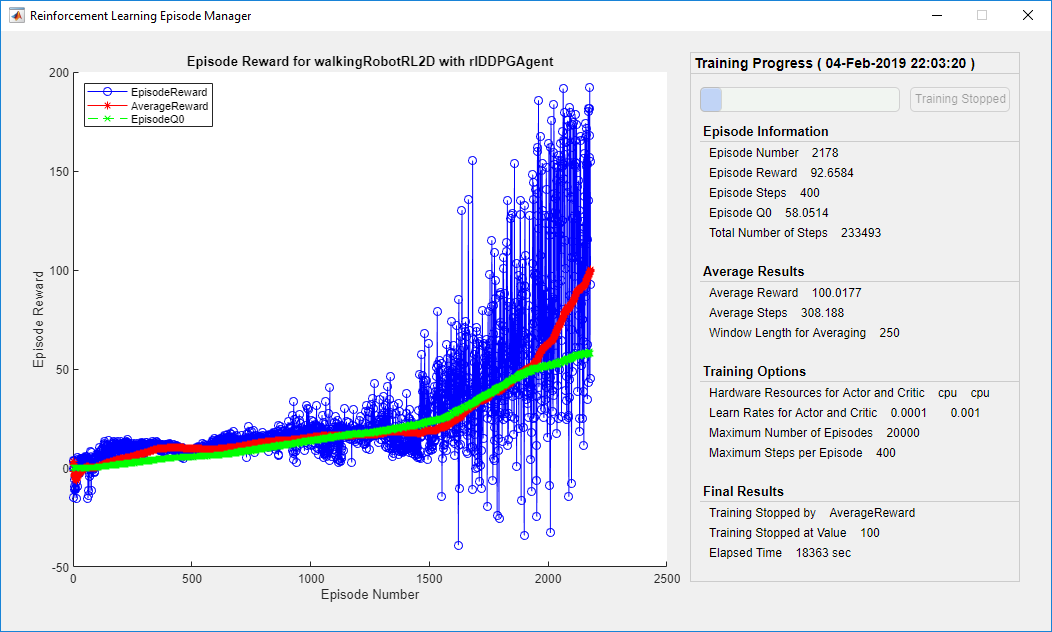Click the Average Steps value 308.188
The height and width of the screenshot is (632, 1052).
822,313
